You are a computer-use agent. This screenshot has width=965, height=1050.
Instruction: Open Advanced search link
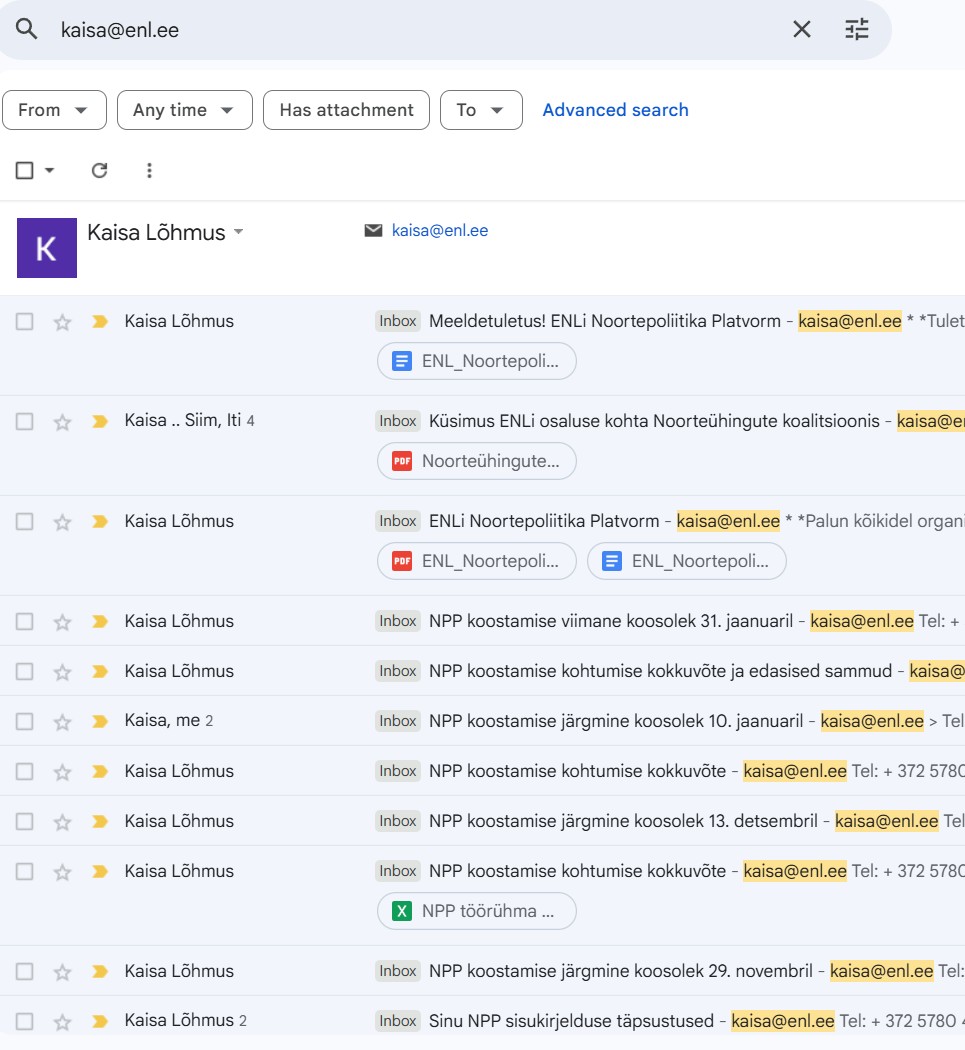tap(615, 110)
